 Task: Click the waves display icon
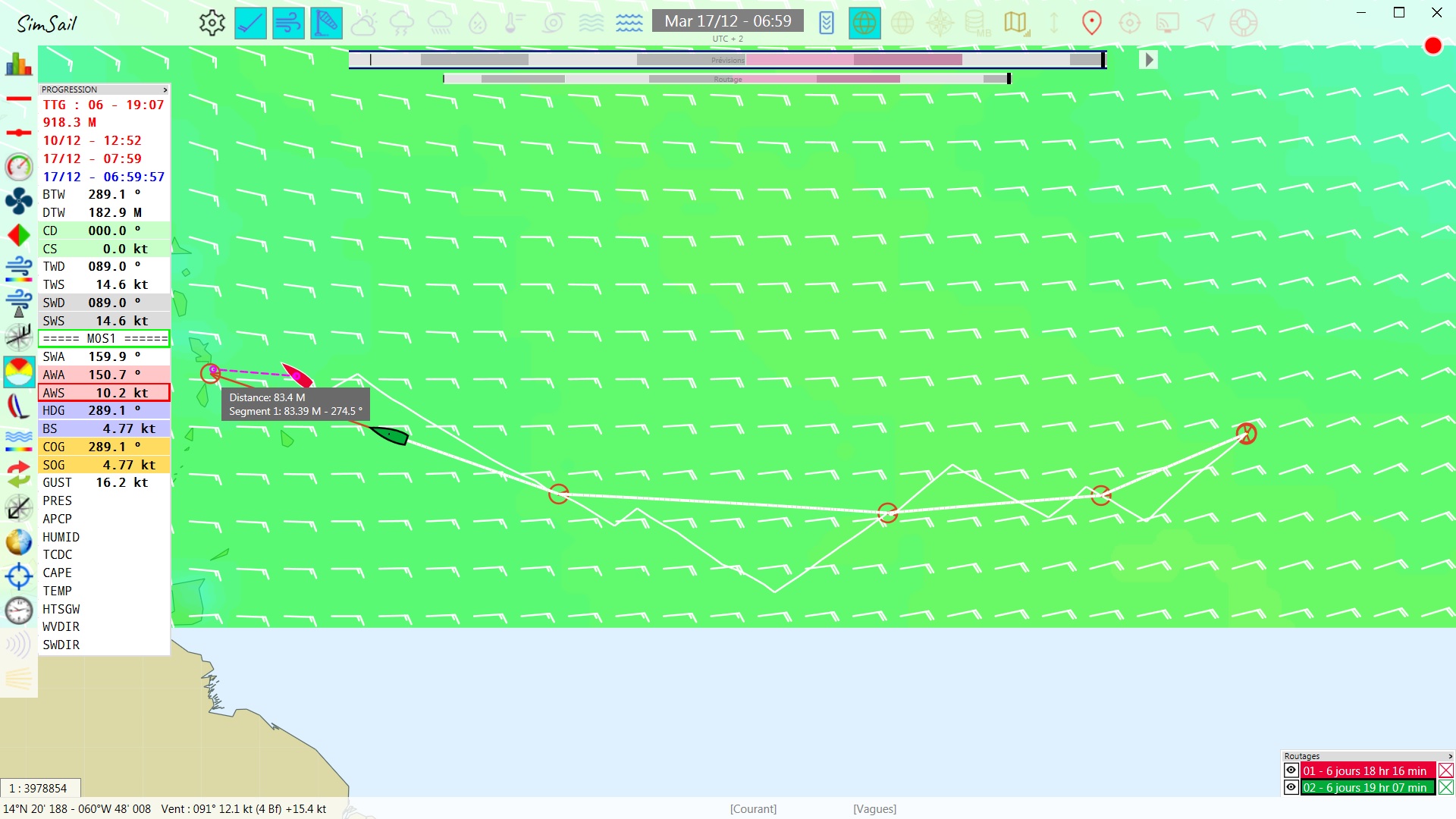point(629,23)
